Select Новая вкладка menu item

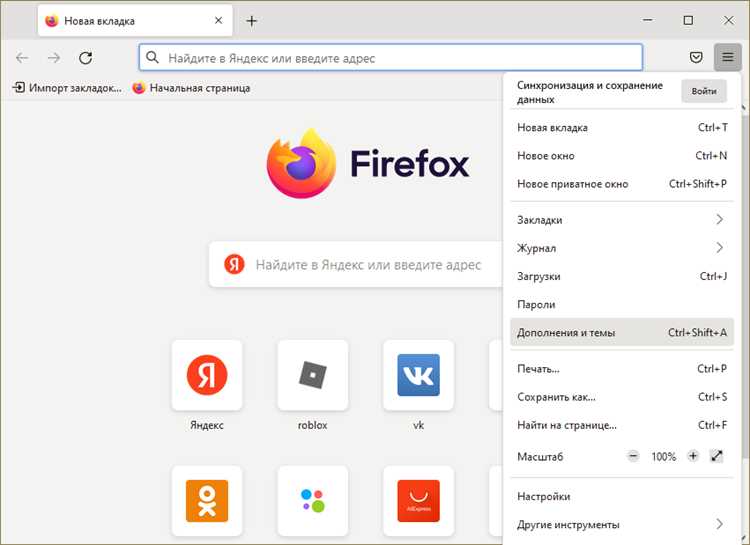pos(622,127)
